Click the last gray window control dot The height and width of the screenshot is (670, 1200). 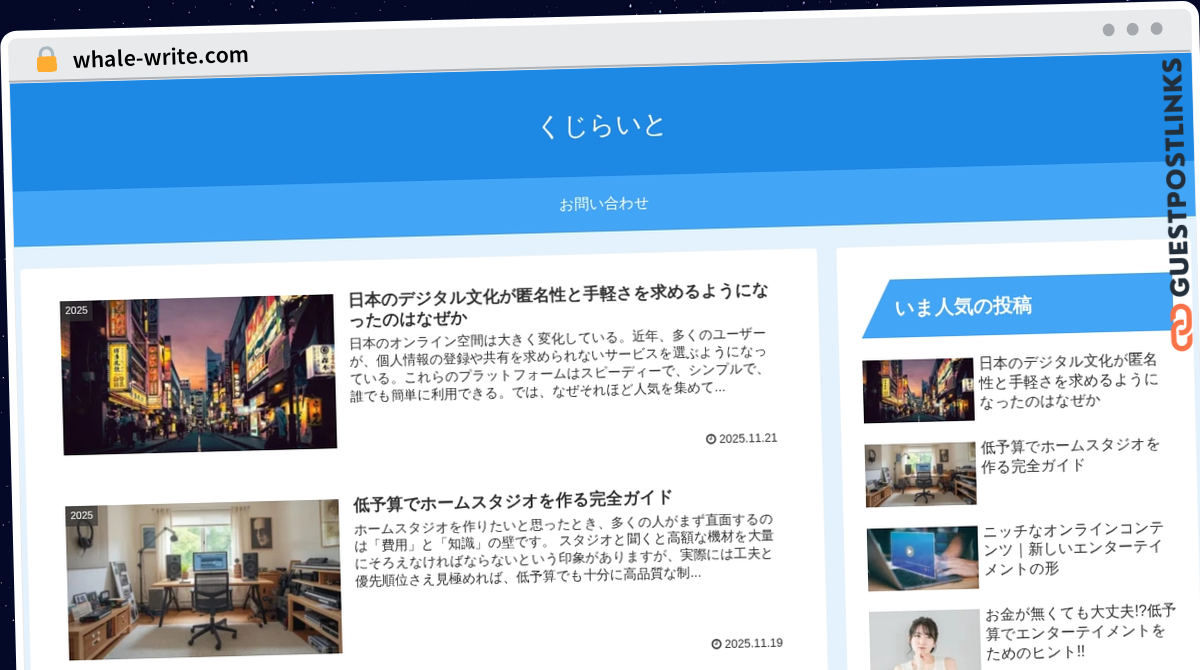point(1156,29)
